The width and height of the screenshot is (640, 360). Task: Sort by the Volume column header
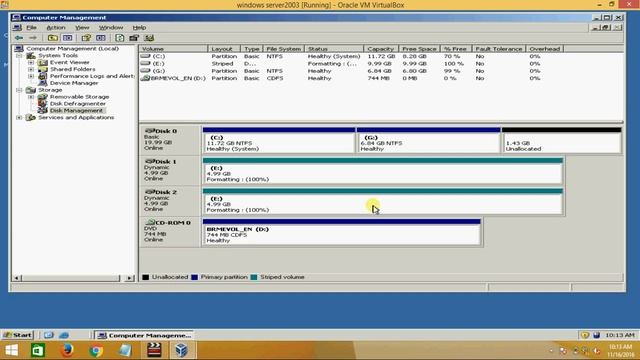tap(173, 49)
